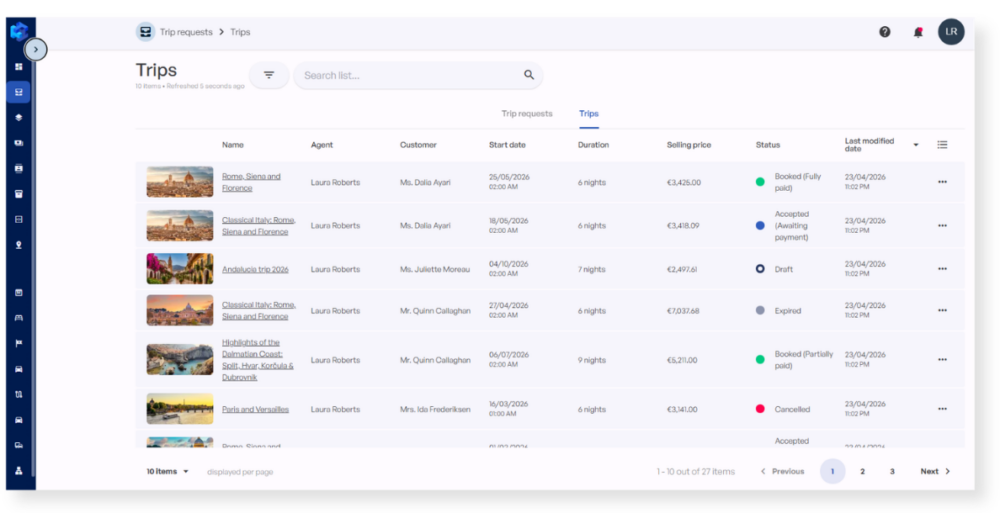
Task: Click the Draft status text
Action: click(784, 269)
